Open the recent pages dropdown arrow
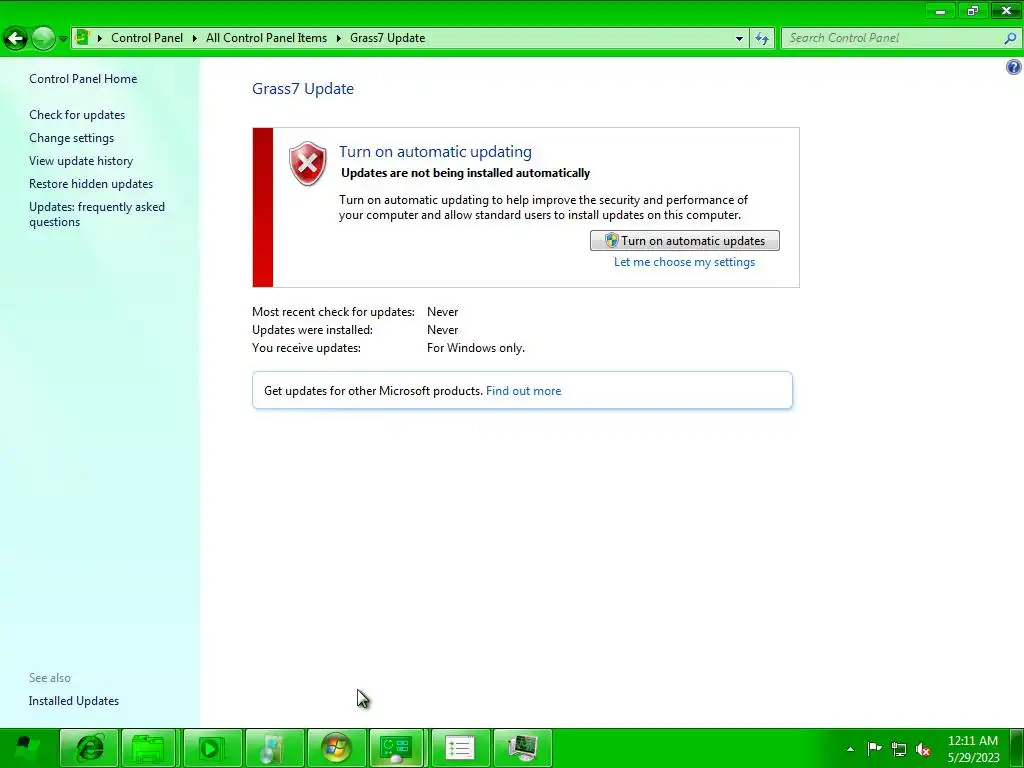Viewport: 1024px width, 768px height. [x=63, y=39]
